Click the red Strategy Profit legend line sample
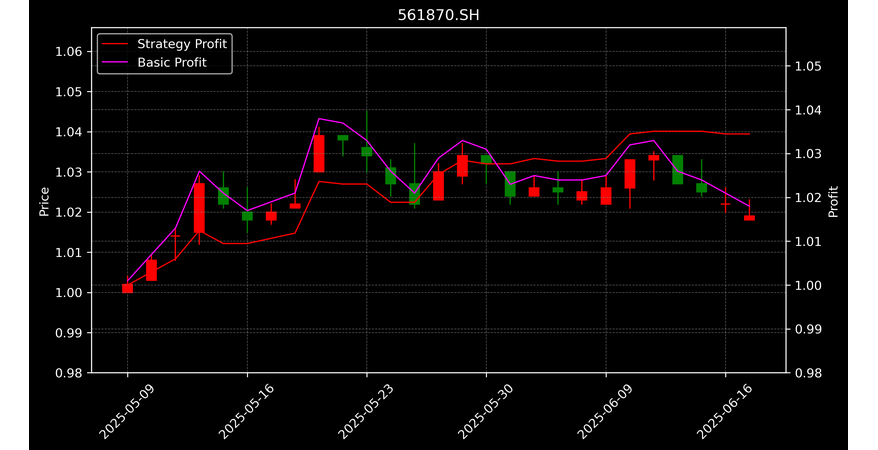This screenshot has height=450, width=878. (115, 44)
